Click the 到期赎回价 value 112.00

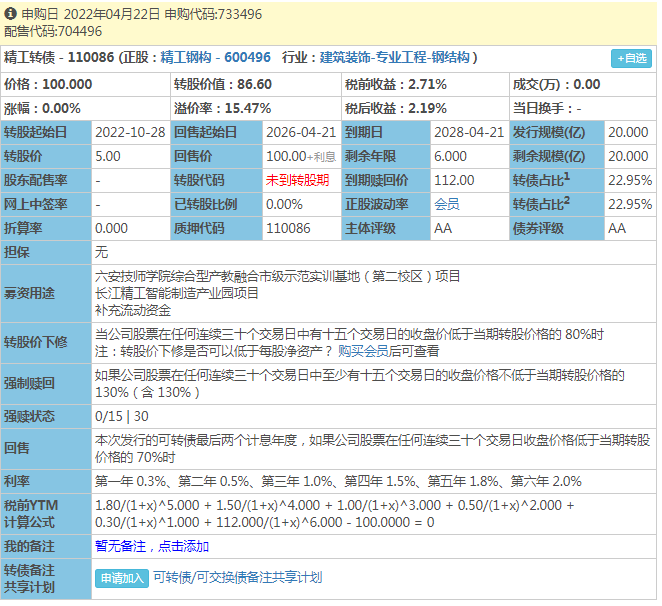tap(454, 180)
